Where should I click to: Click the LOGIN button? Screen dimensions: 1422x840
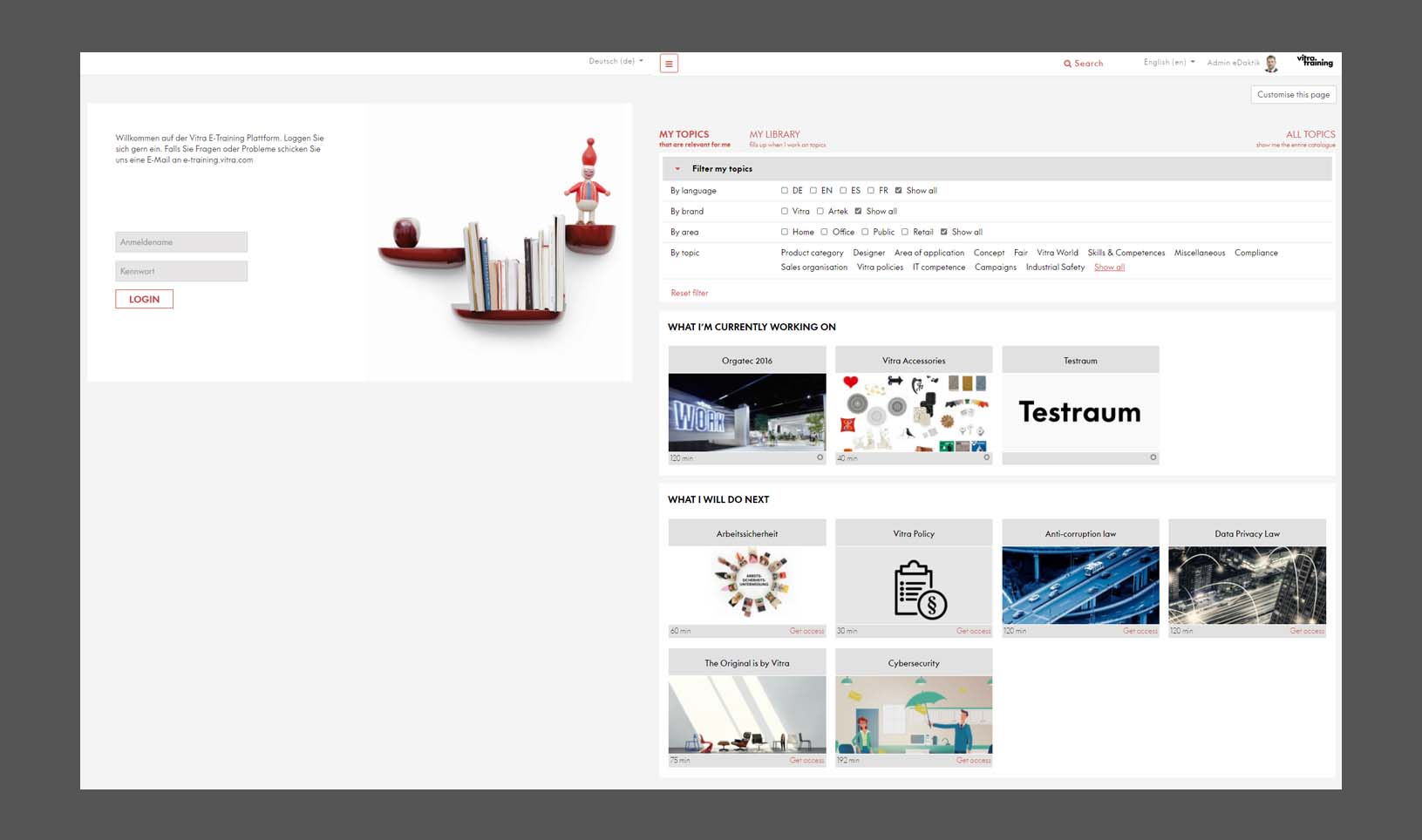144,299
